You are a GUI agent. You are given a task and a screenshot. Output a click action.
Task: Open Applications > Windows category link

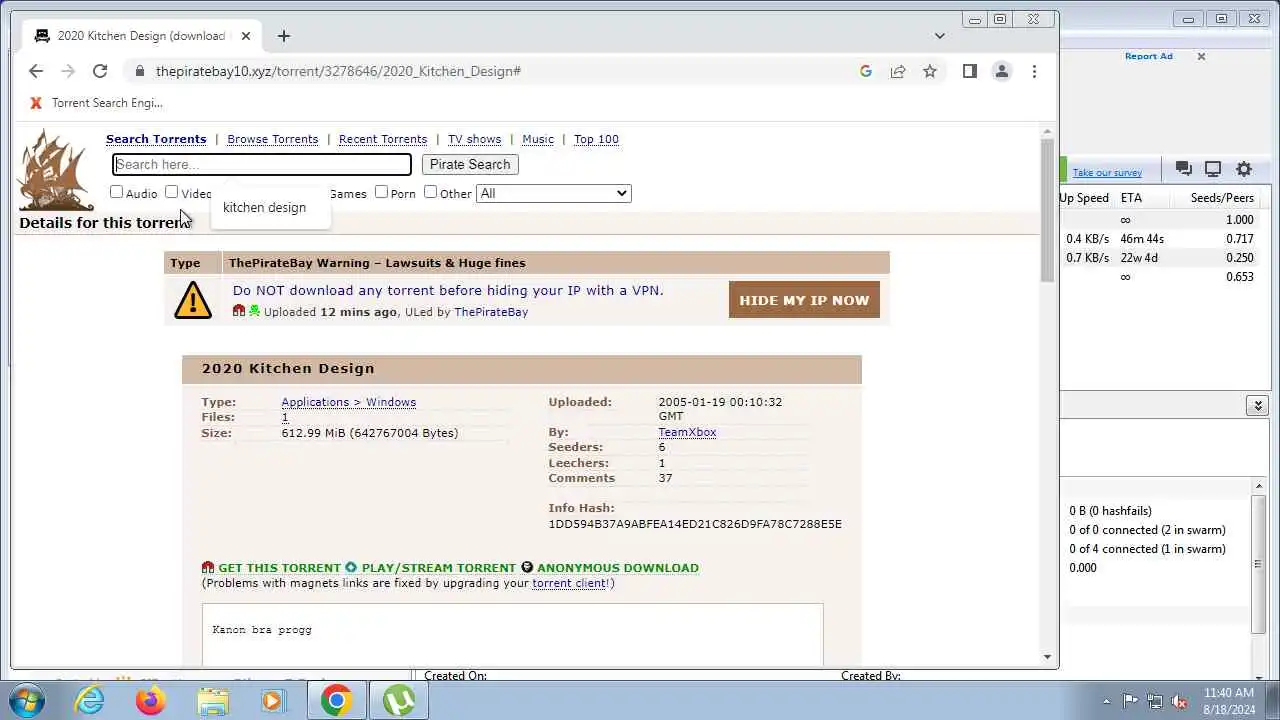(x=348, y=402)
